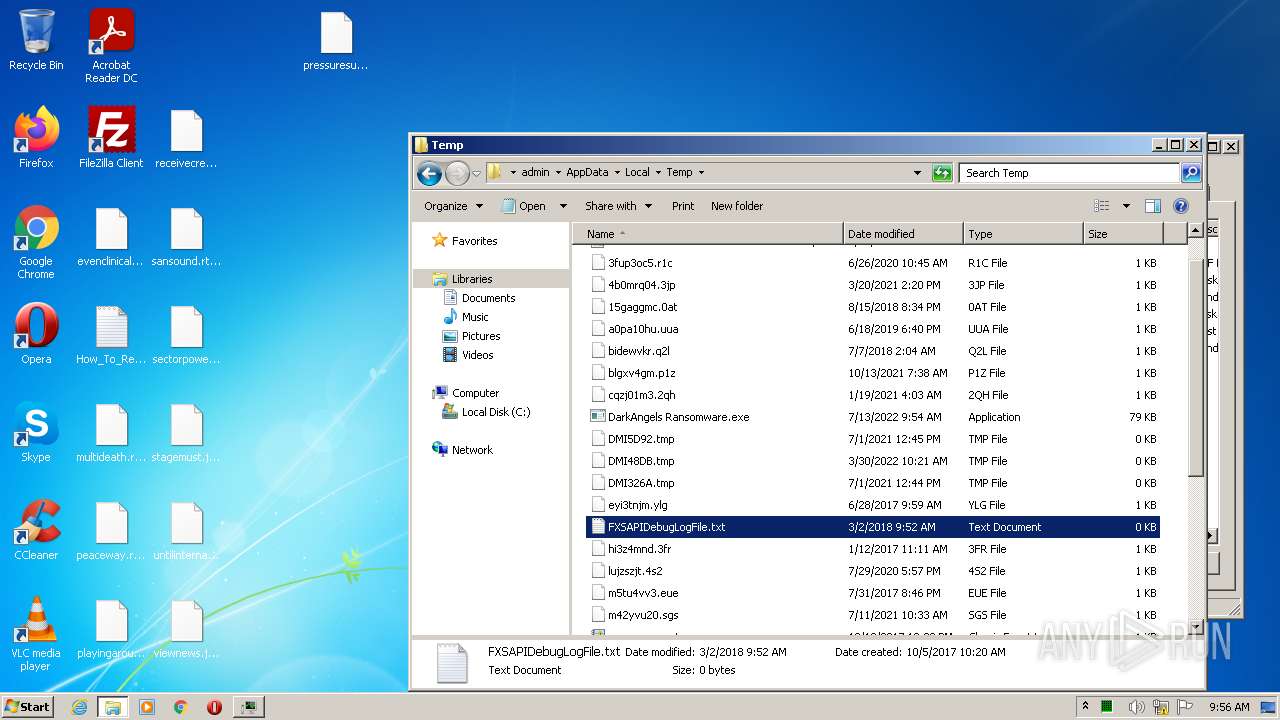
Task: Select DarkAngels Ransomware.exe file
Action: point(872,417)
